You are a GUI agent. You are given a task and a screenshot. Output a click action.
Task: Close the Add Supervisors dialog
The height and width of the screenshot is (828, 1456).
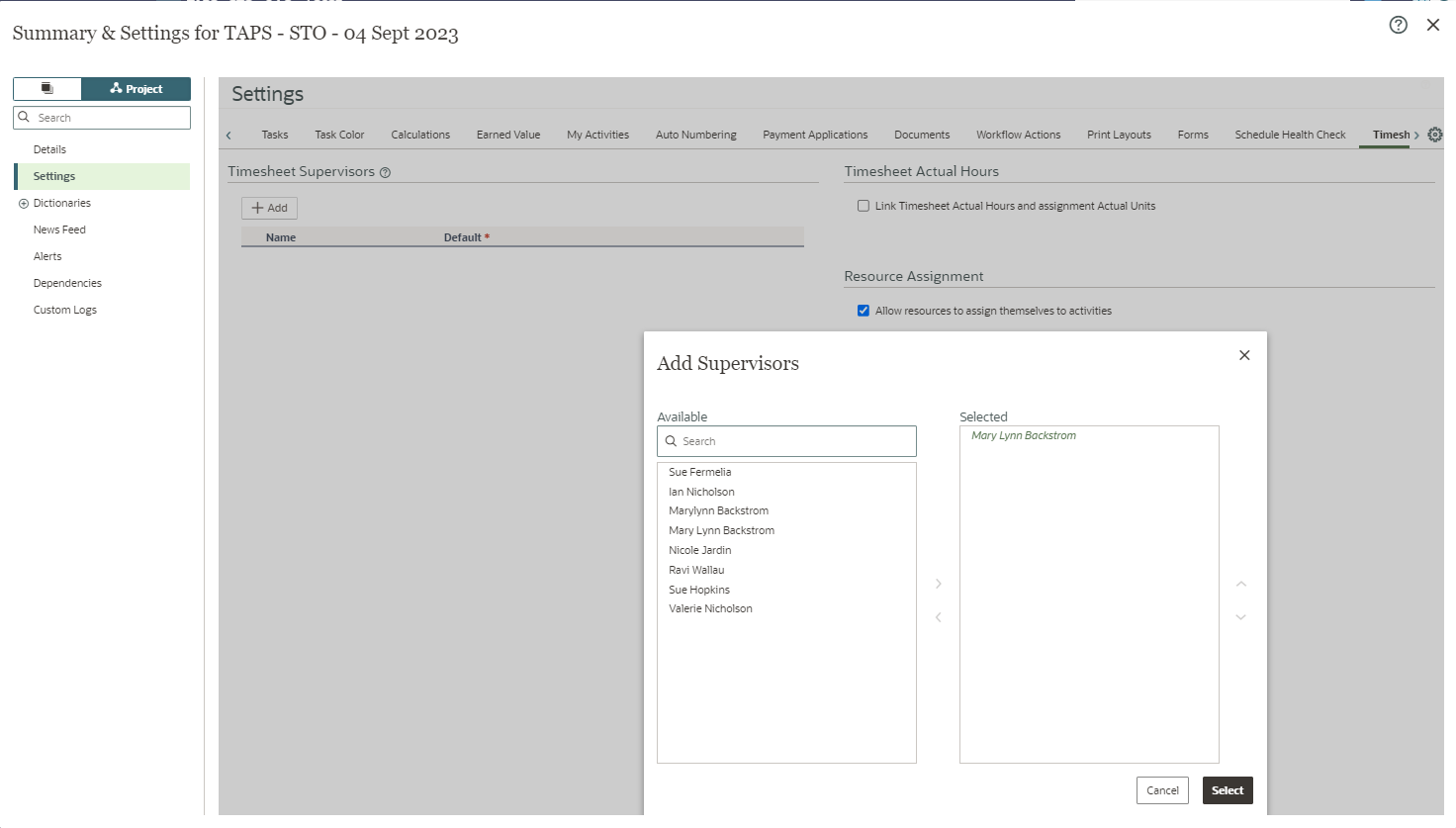click(x=1244, y=355)
